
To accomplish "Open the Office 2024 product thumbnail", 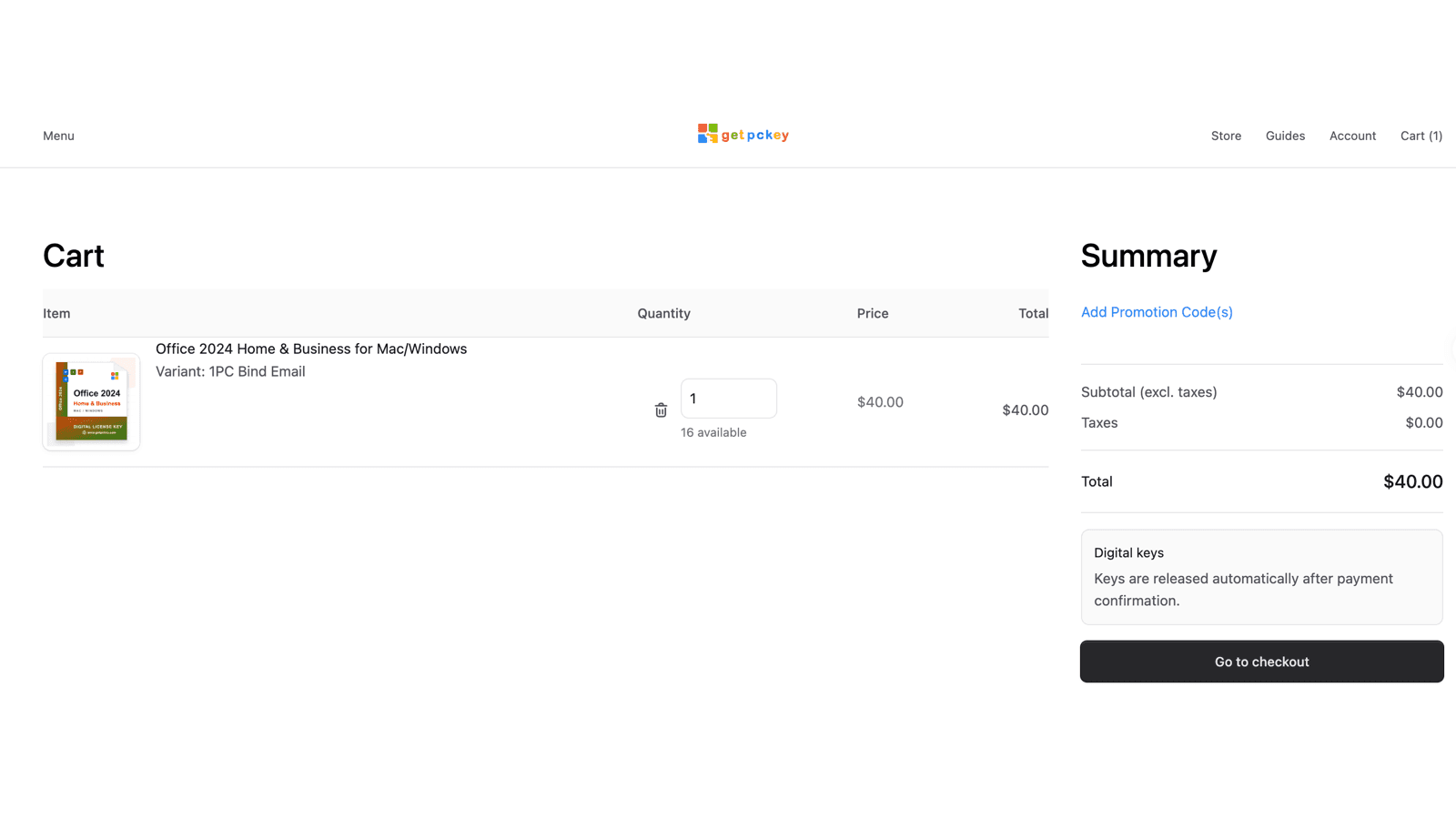I will click(91, 402).
